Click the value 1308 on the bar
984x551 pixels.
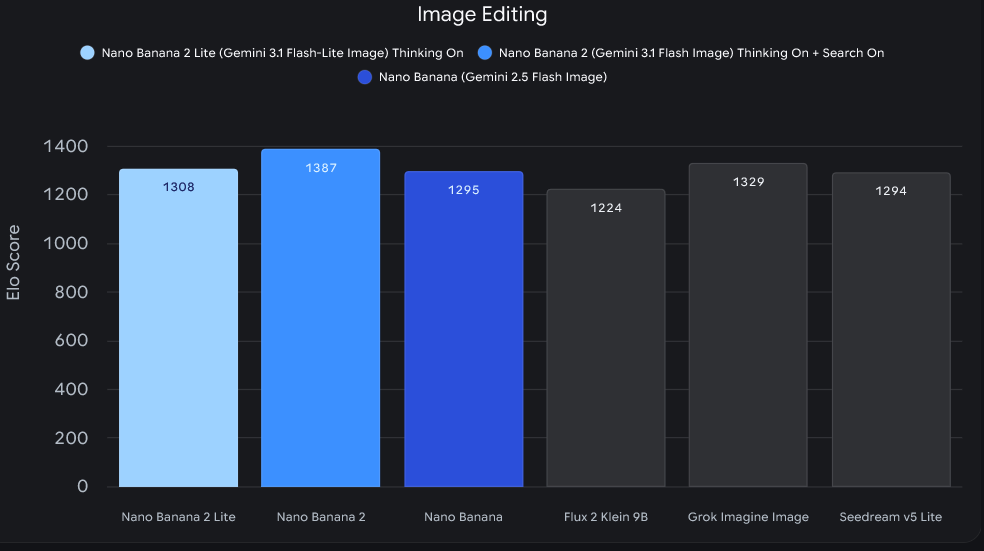tap(178, 187)
